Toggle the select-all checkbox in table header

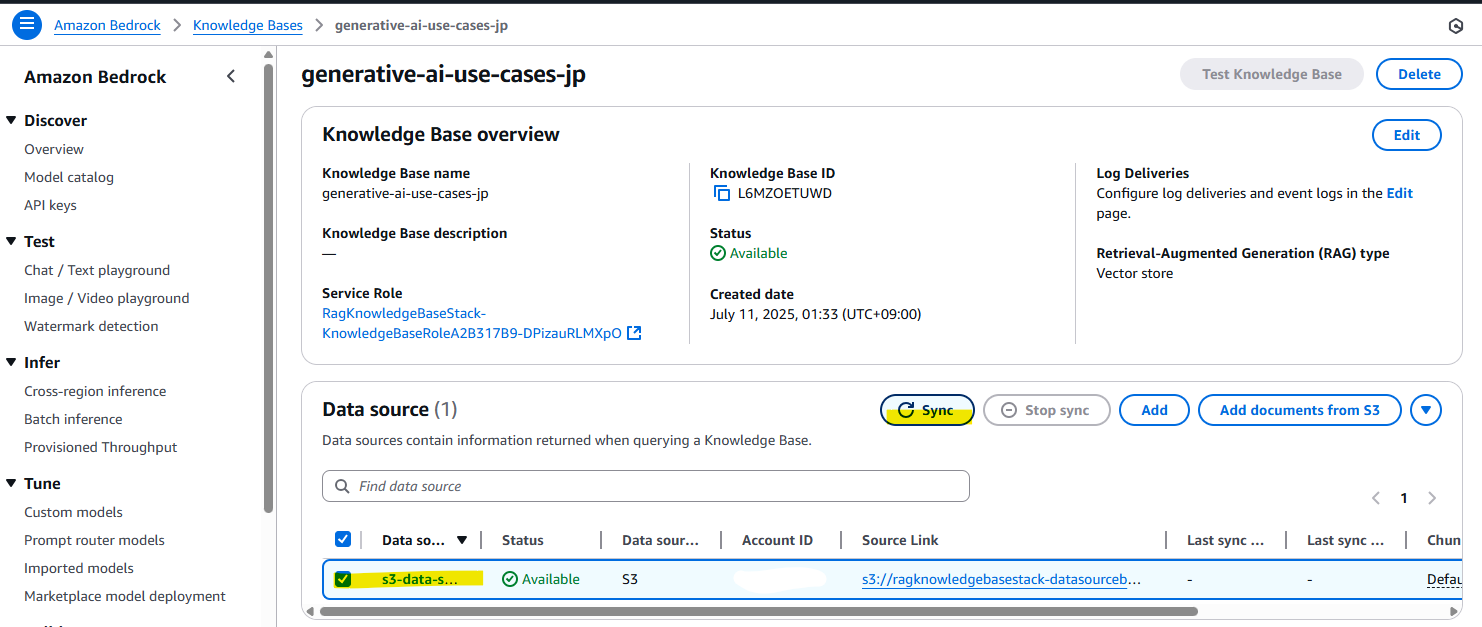coord(343,539)
